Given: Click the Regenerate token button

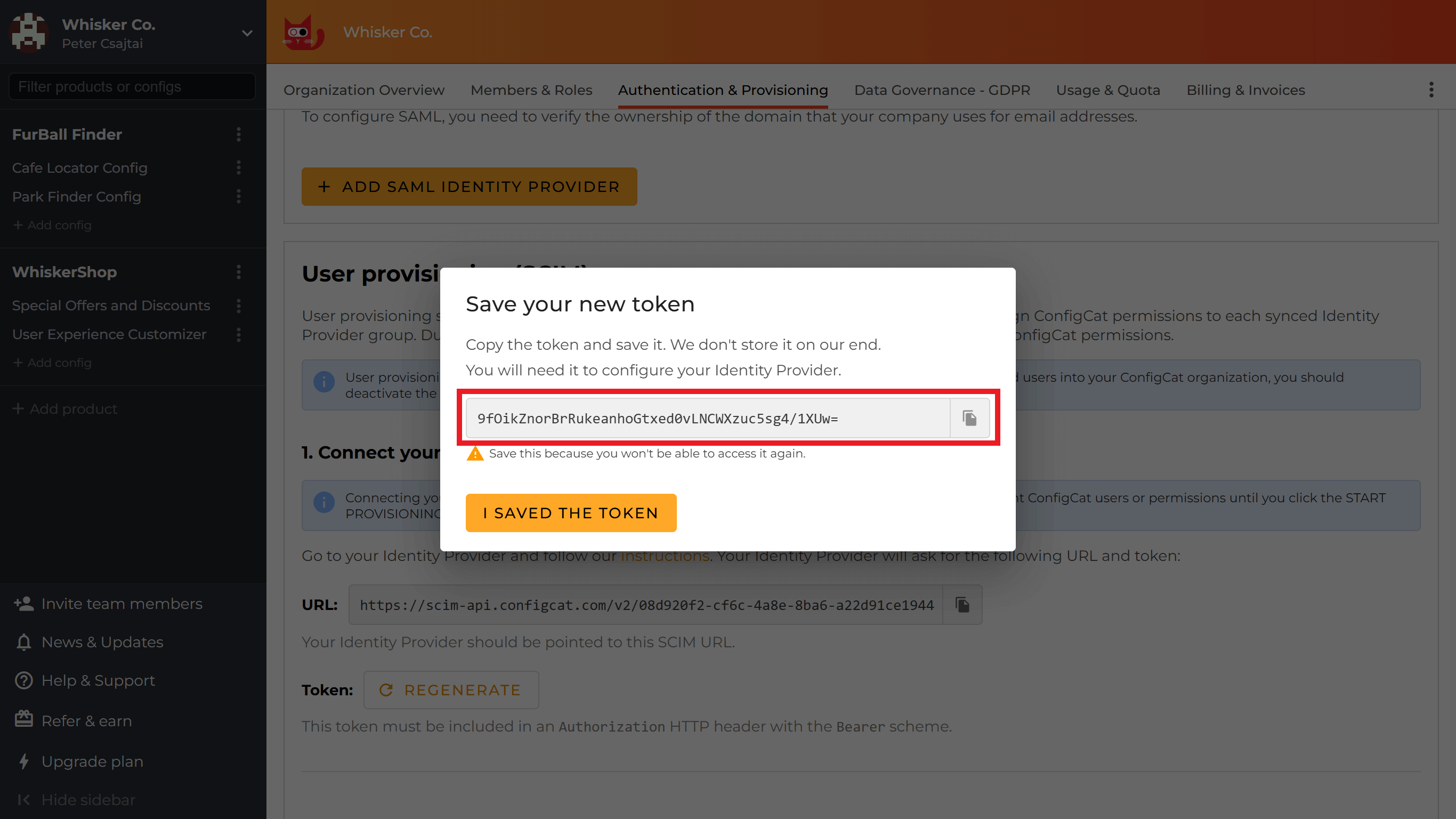Looking at the screenshot, I should point(451,690).
